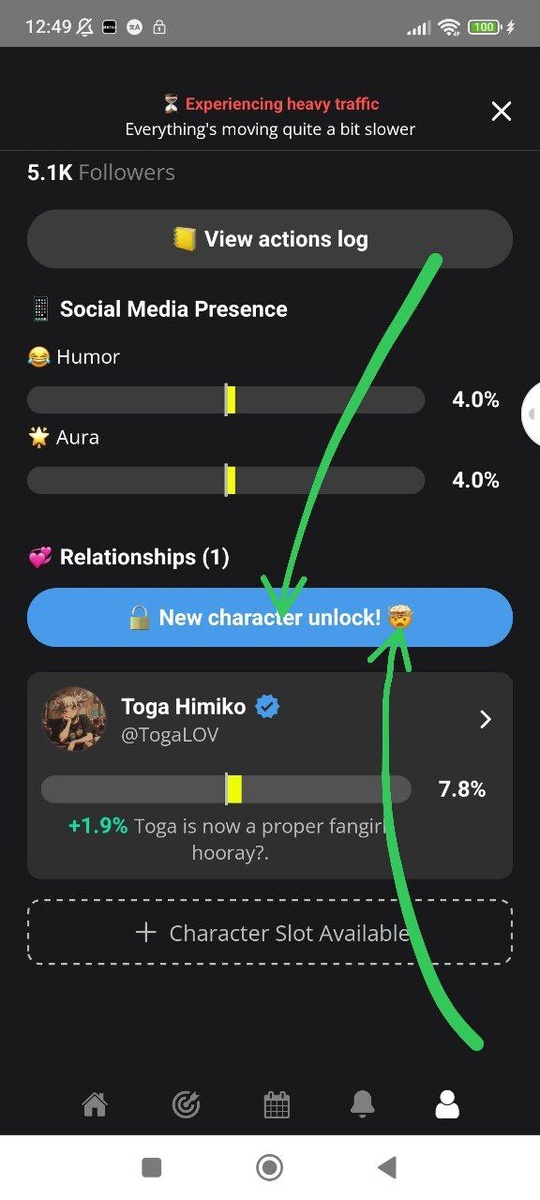Viewport: 540px width, 1200px height.
Task: Click the New character unlock button
Action: point(270,617)
